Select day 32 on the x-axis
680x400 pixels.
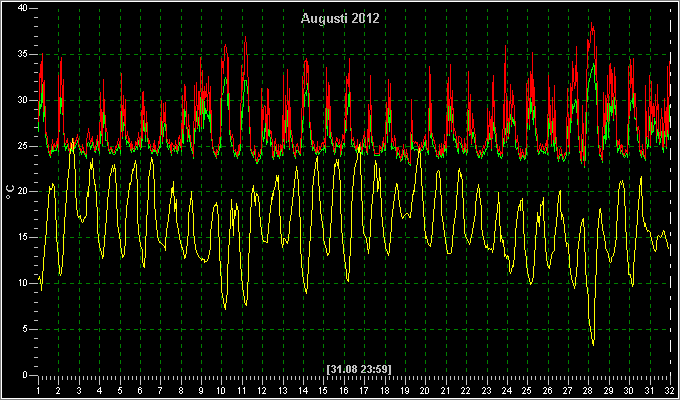click(x=669, y=390)
